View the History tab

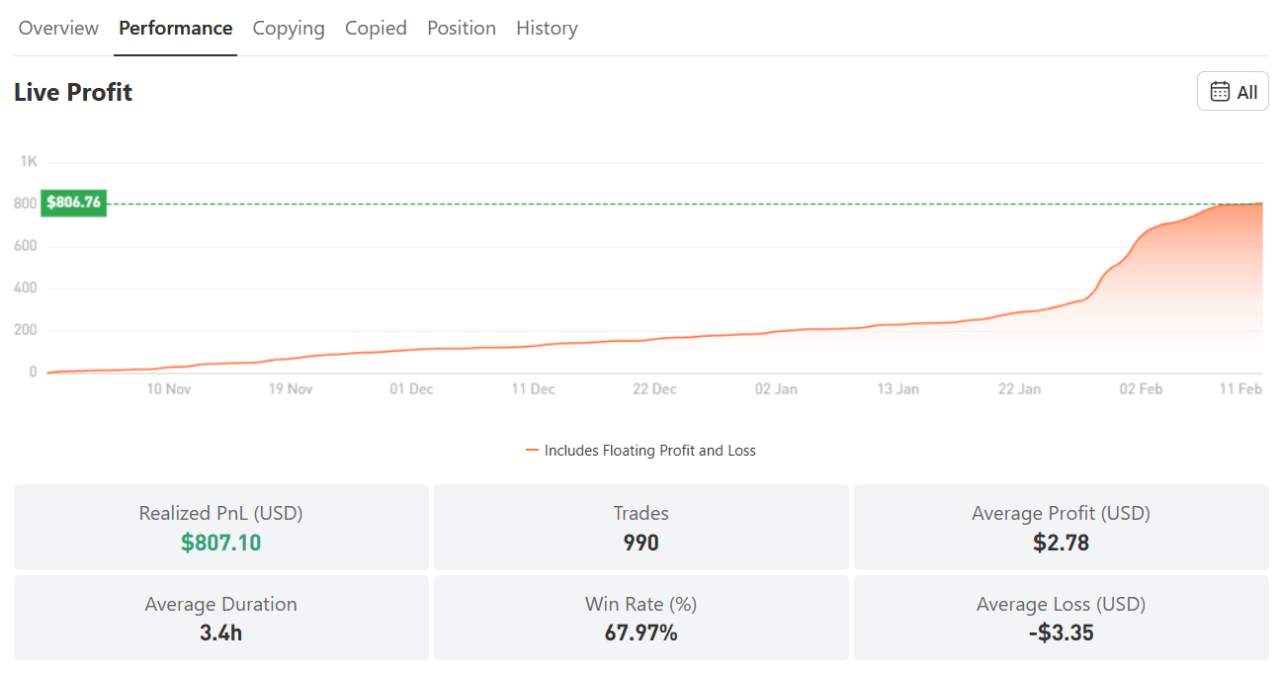546,28
